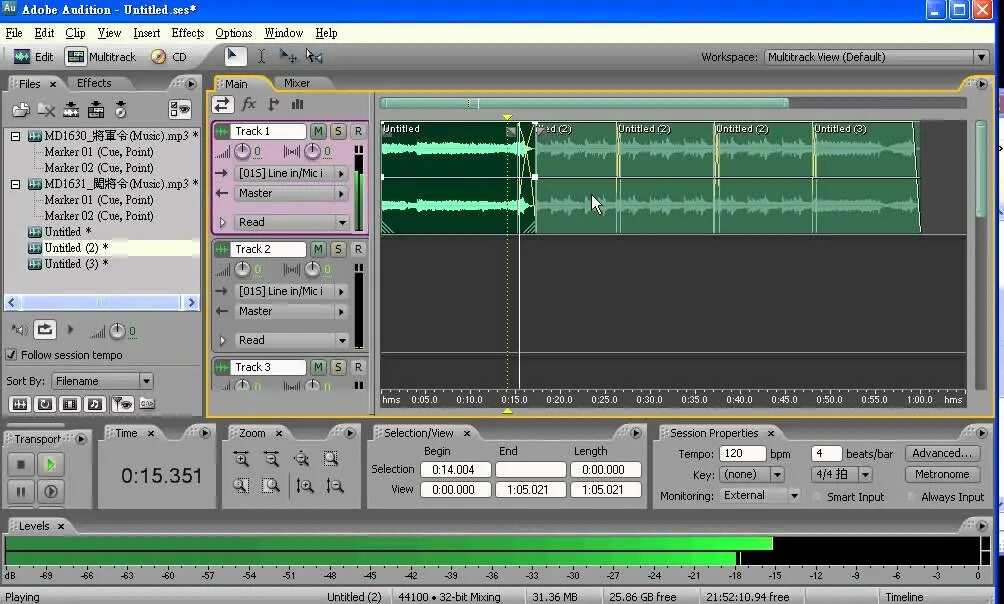The image size is (1004, 604).
Task: Select the Scrub tool
Action: pyautogui.click(x=314, y=56)
